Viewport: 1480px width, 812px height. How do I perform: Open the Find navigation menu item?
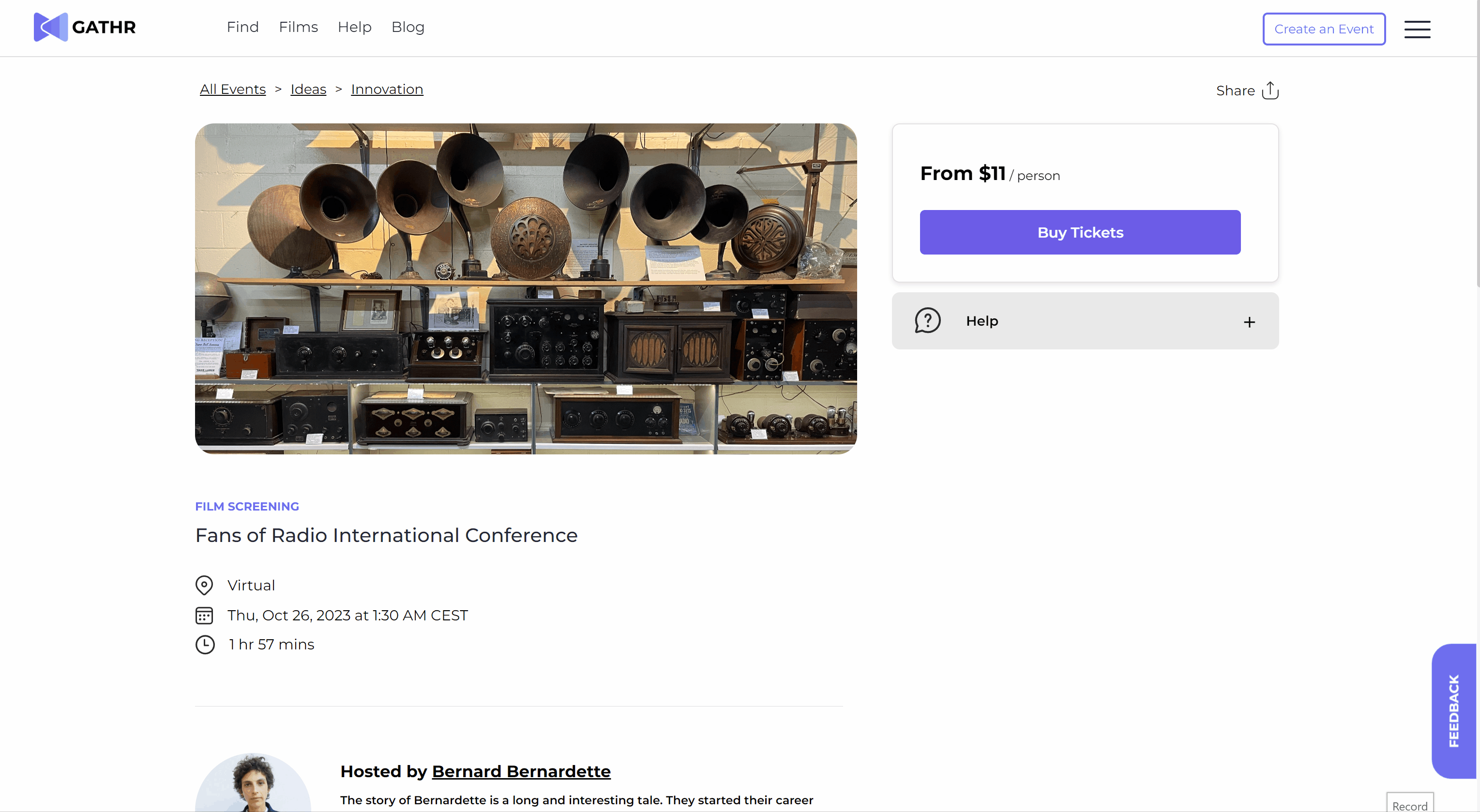point(242,27)
